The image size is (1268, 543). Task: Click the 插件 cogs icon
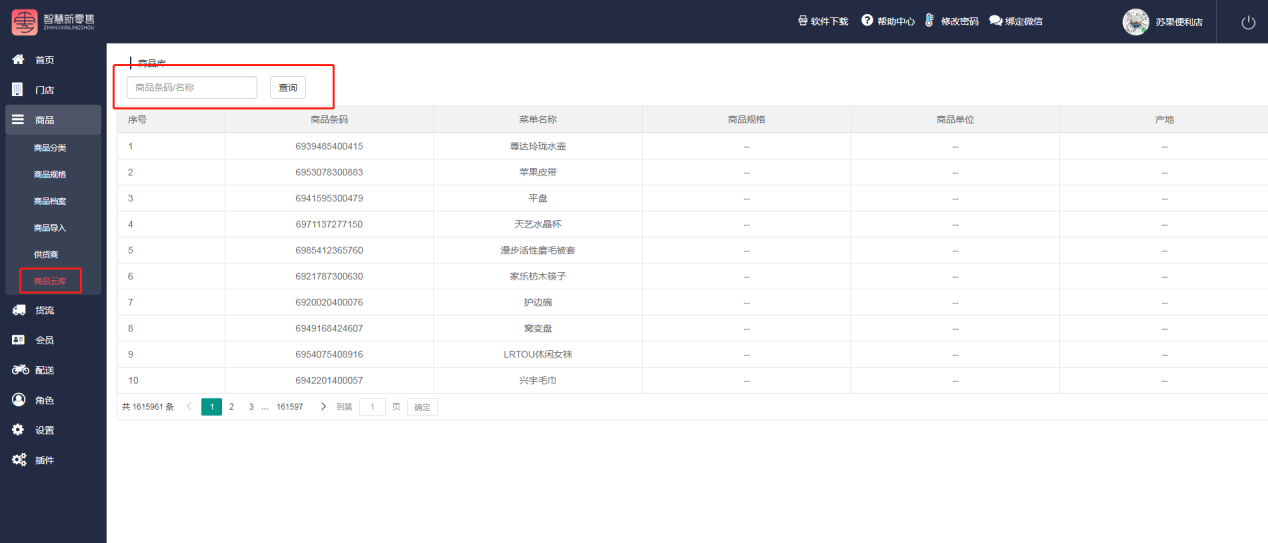tap(19, 460)
